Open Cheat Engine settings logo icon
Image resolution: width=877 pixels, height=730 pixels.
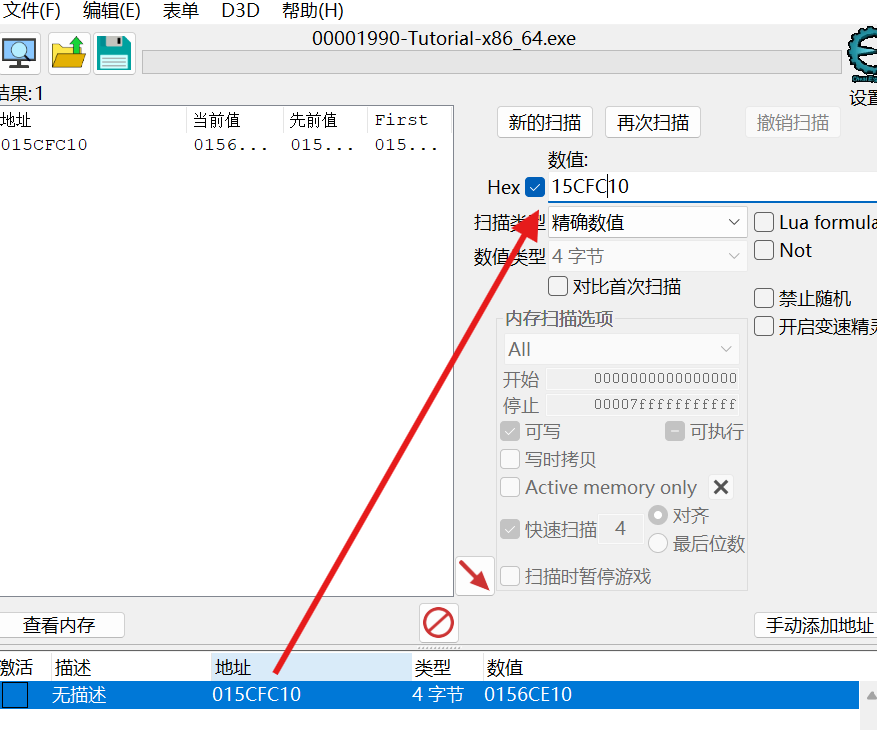pos(863,56)
